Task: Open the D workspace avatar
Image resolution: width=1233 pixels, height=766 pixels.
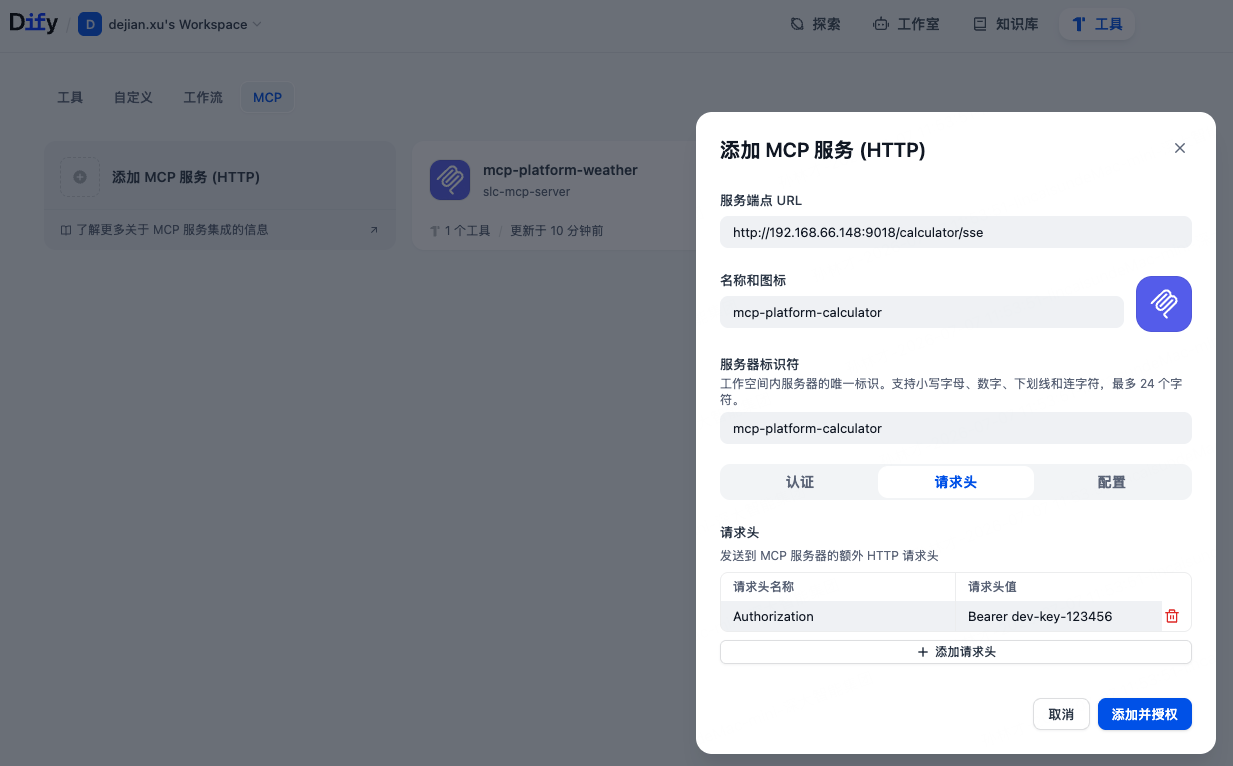Action: pos(90,24)
